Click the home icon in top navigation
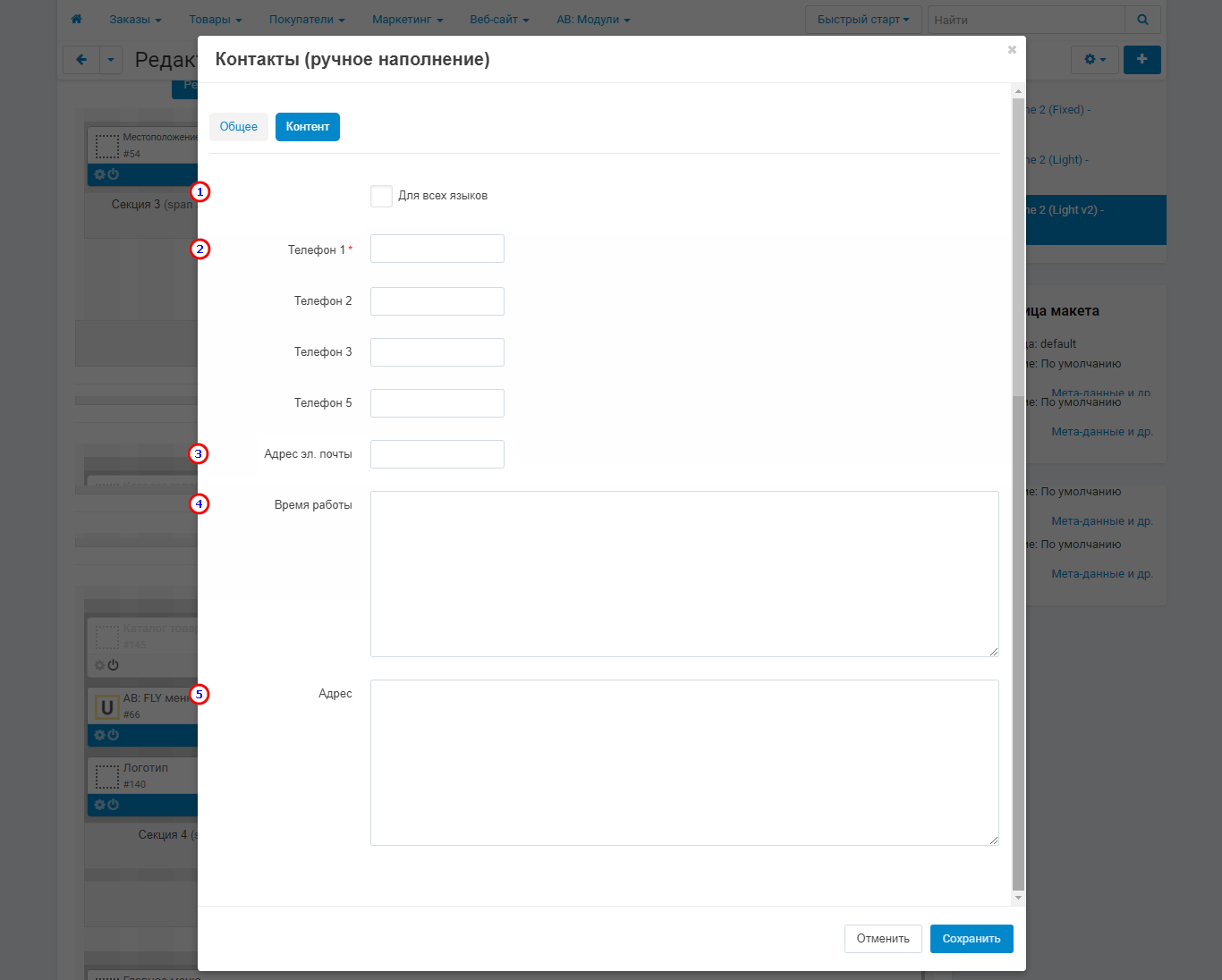This screenshot has width=1222, height=980. (76, 19)
